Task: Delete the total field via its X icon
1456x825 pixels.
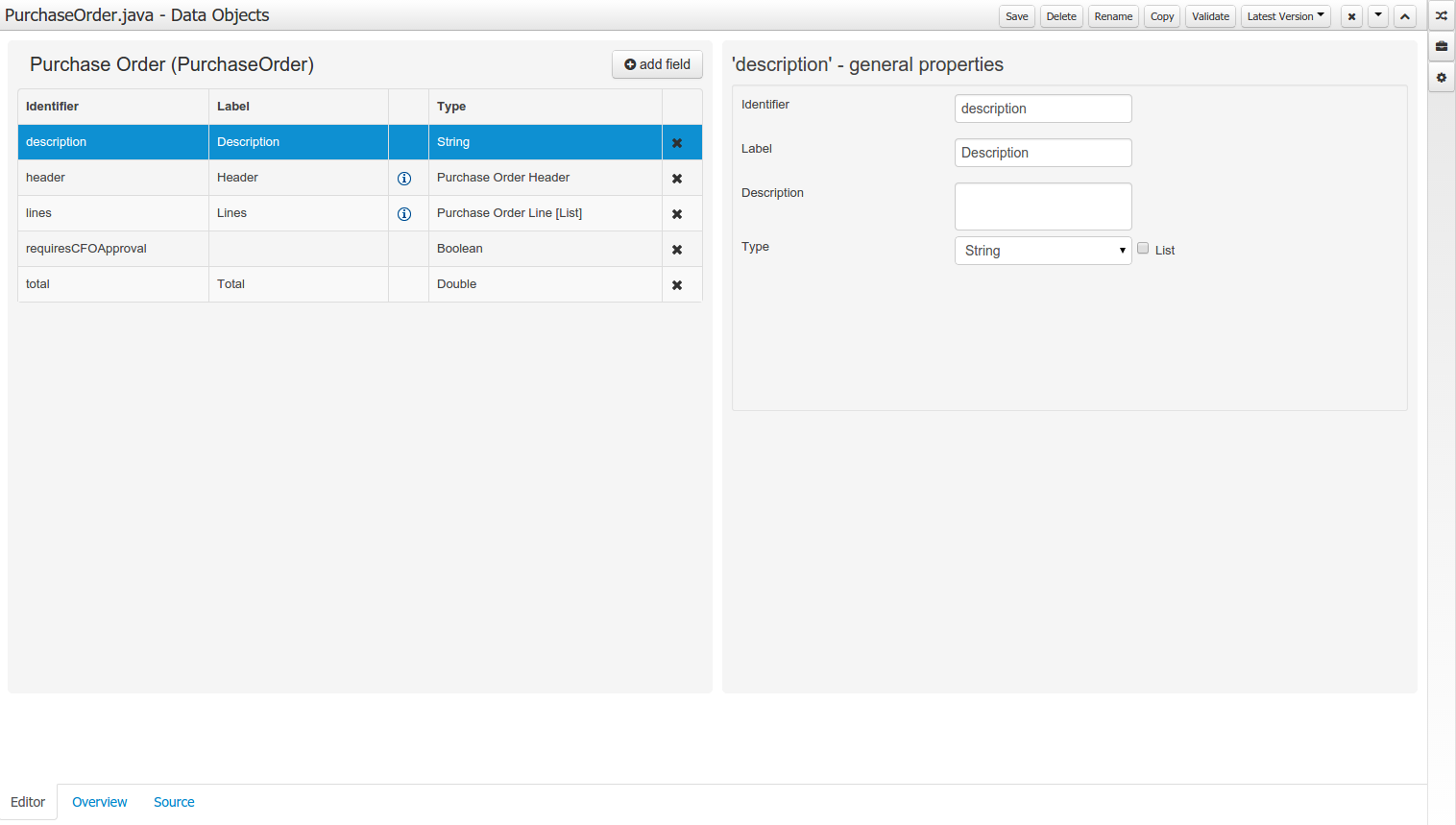Action: [x=677, y=283]
